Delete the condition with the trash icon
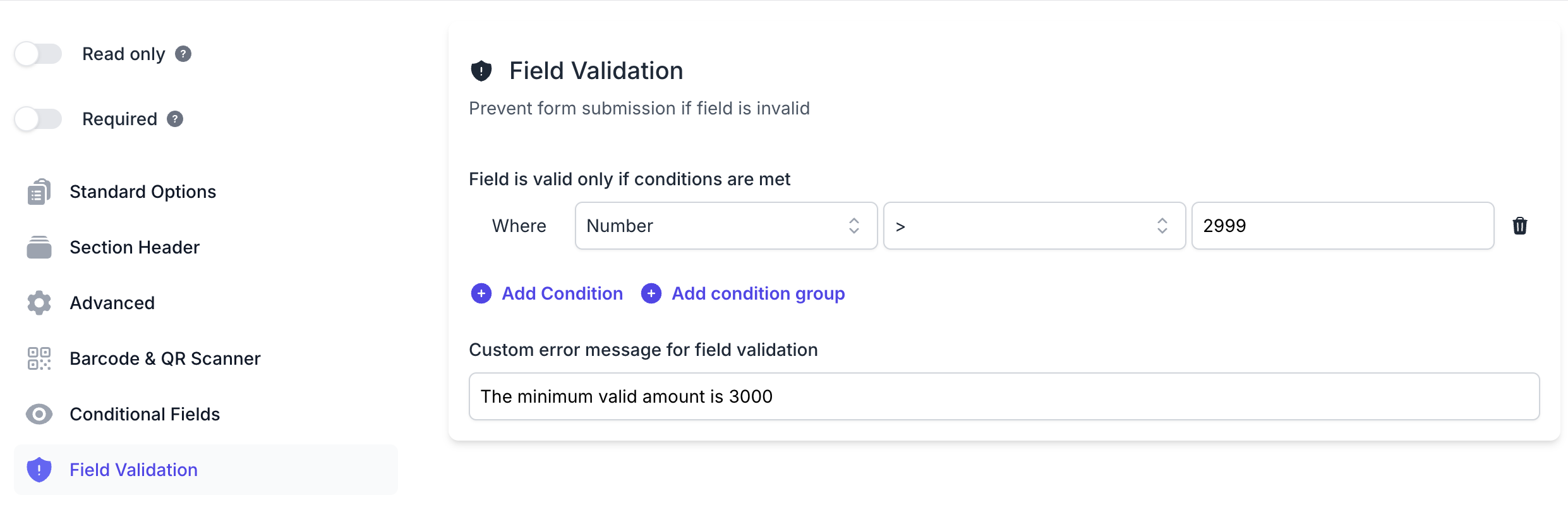 1519,226
